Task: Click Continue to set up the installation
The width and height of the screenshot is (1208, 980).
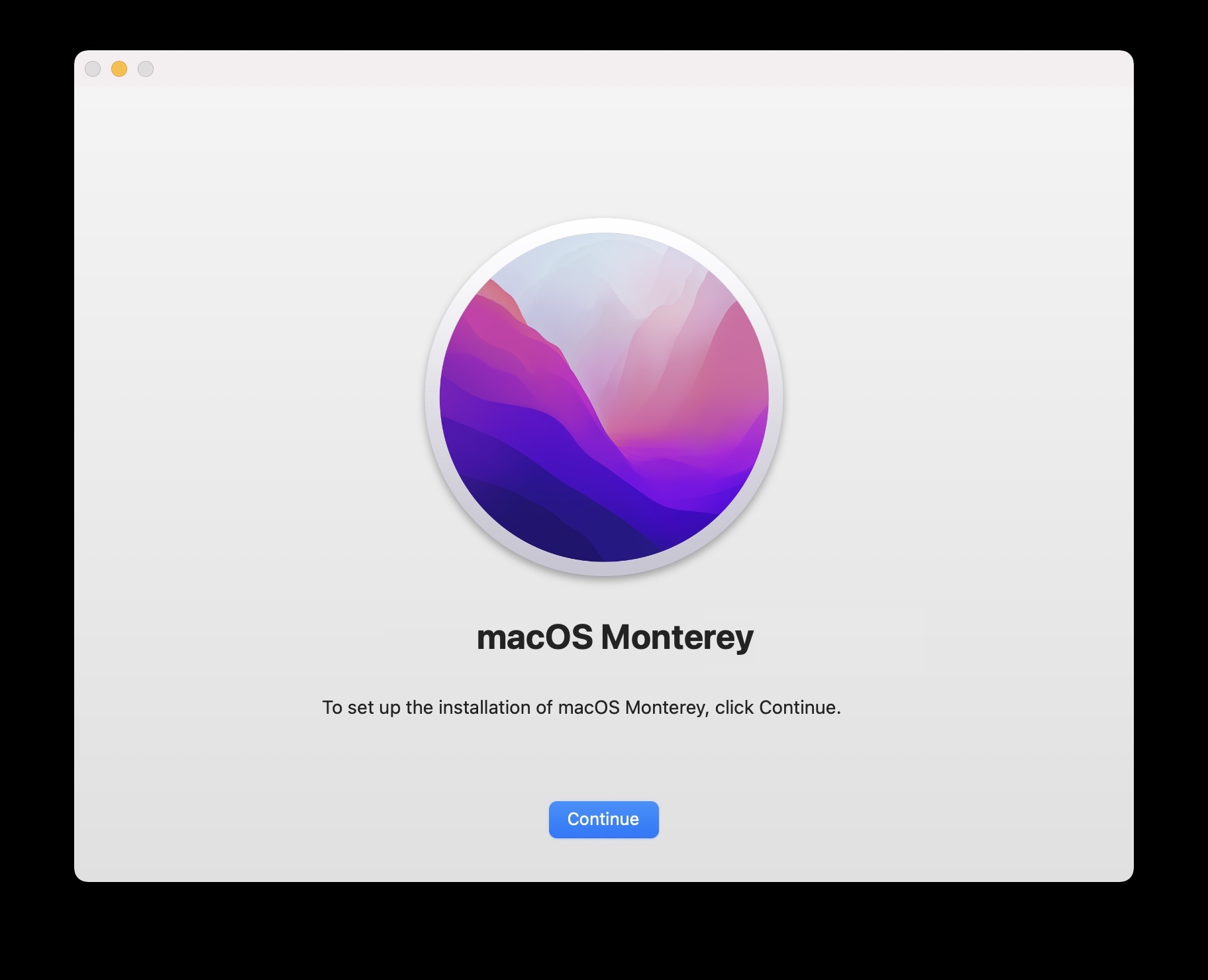Action: pos(603,819)
